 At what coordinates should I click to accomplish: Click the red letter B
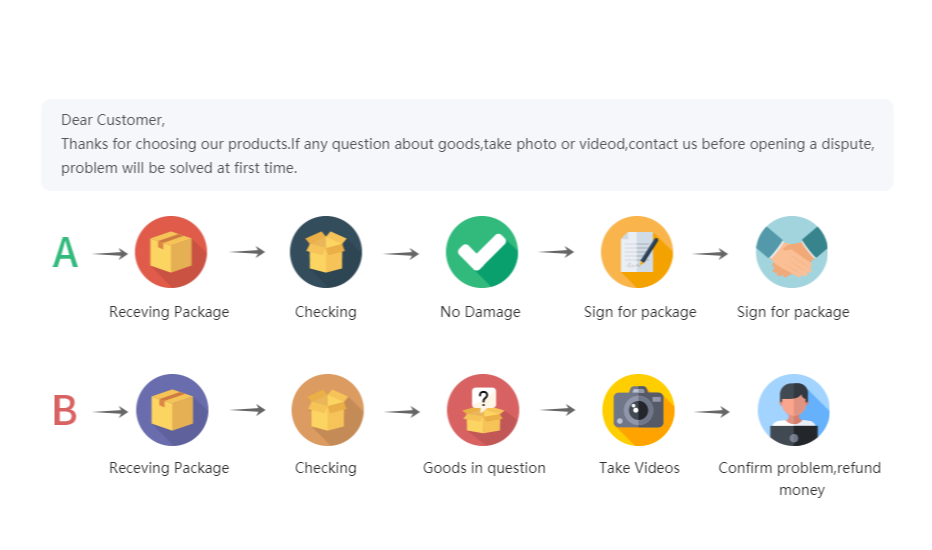[x=64, y=411]
